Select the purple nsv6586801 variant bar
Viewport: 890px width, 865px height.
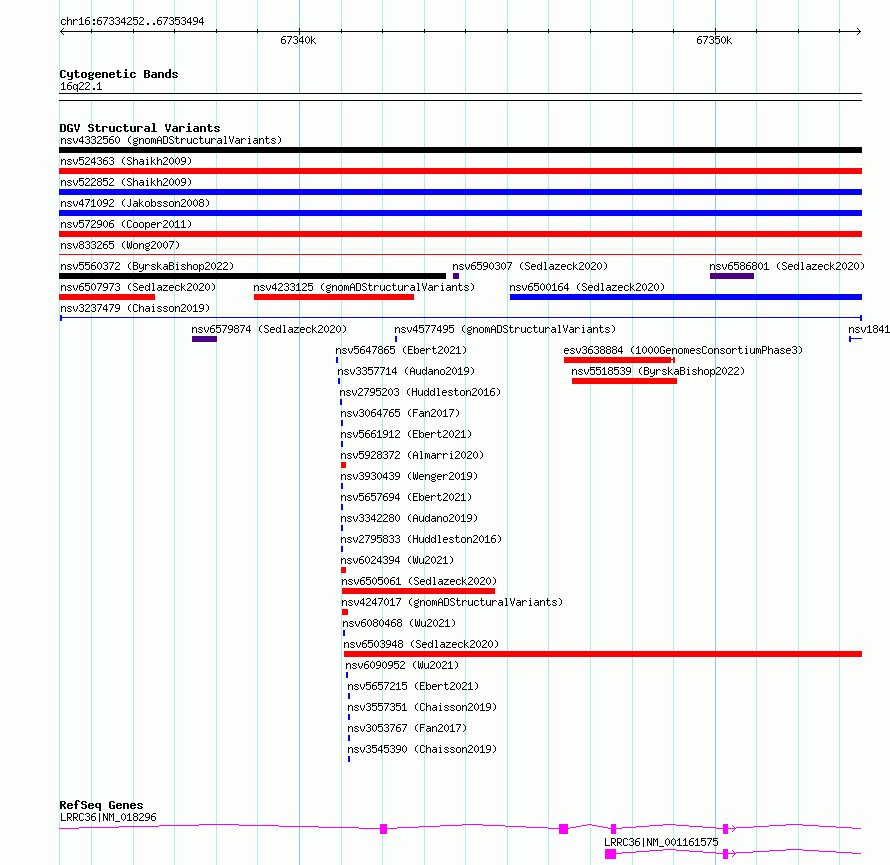(732, 276)
